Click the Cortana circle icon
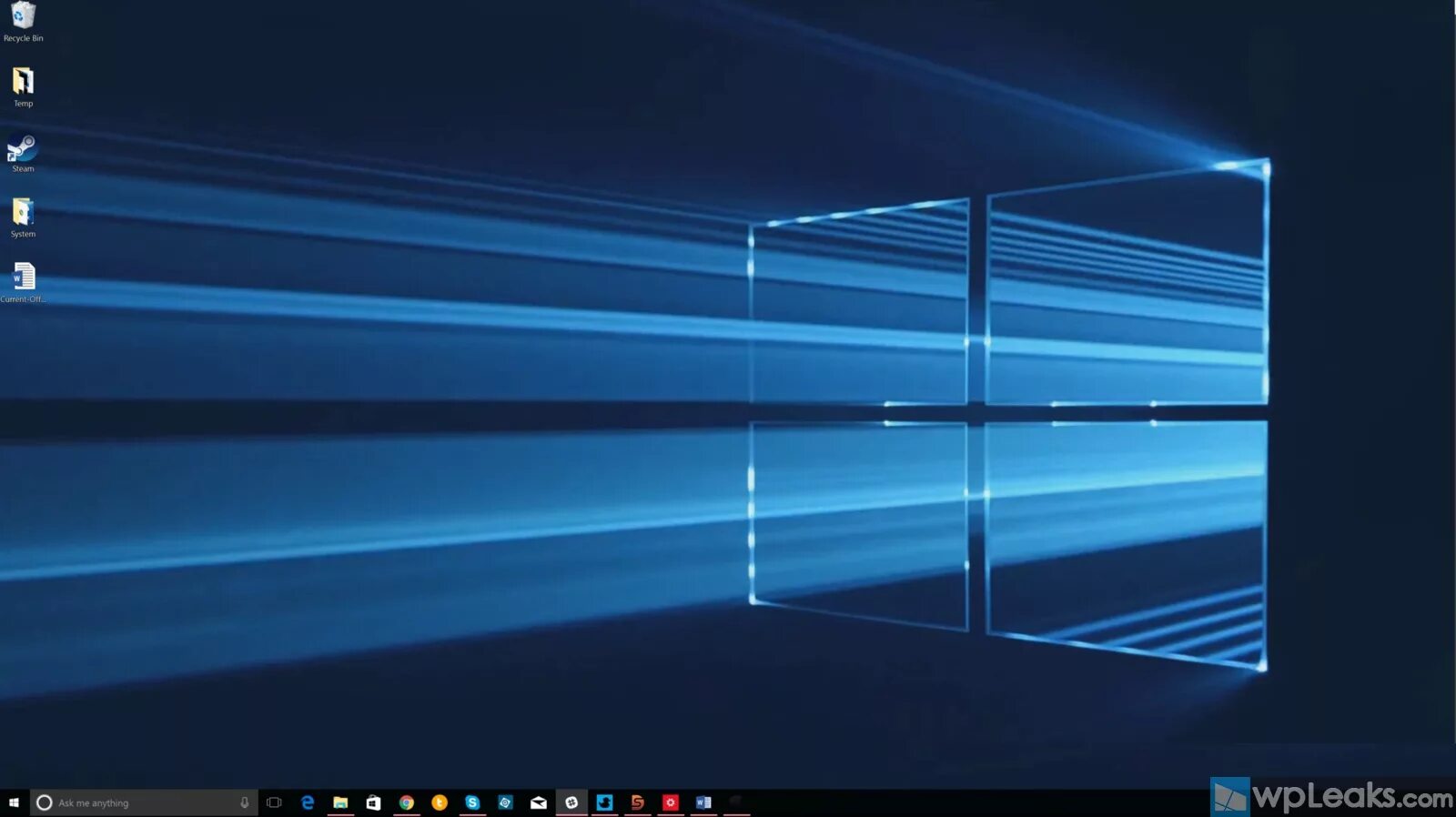The width and height of the screenshot is (1456, 817). pos(44,802)
